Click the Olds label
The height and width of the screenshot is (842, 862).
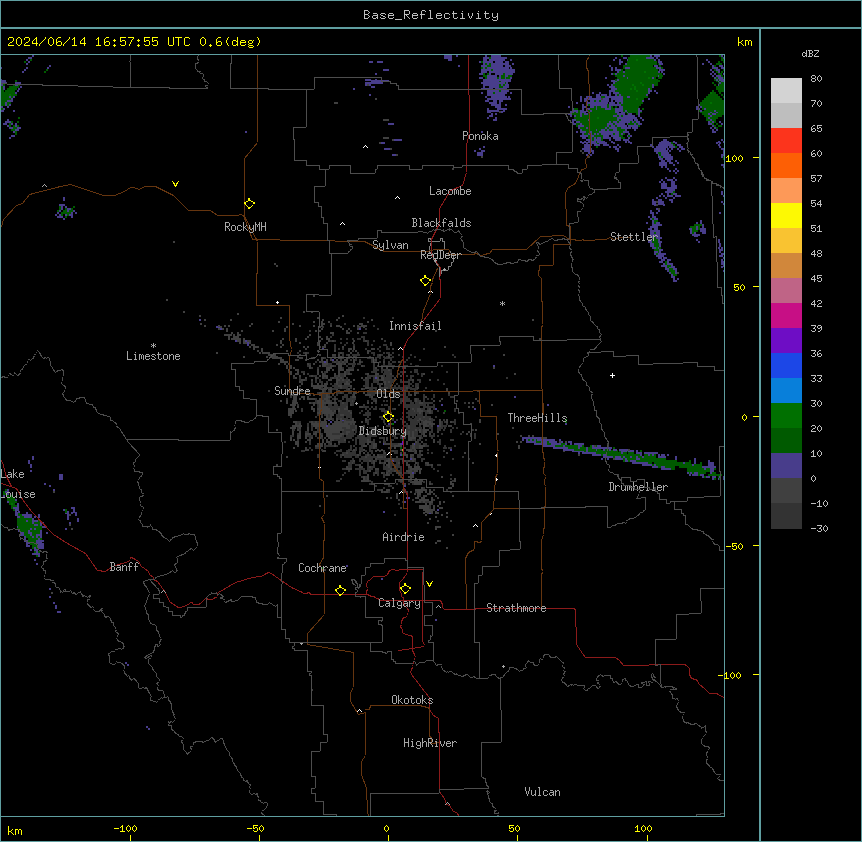(388, 394)
